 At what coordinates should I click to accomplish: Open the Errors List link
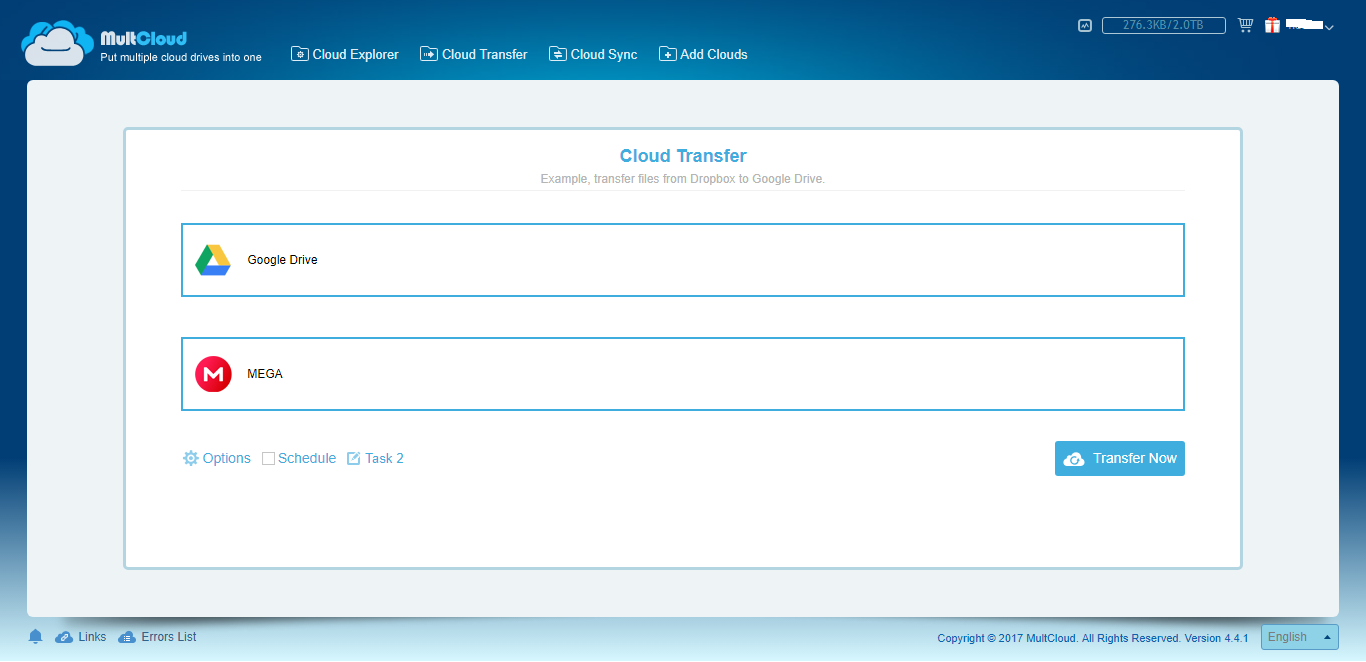pos(157,637)
